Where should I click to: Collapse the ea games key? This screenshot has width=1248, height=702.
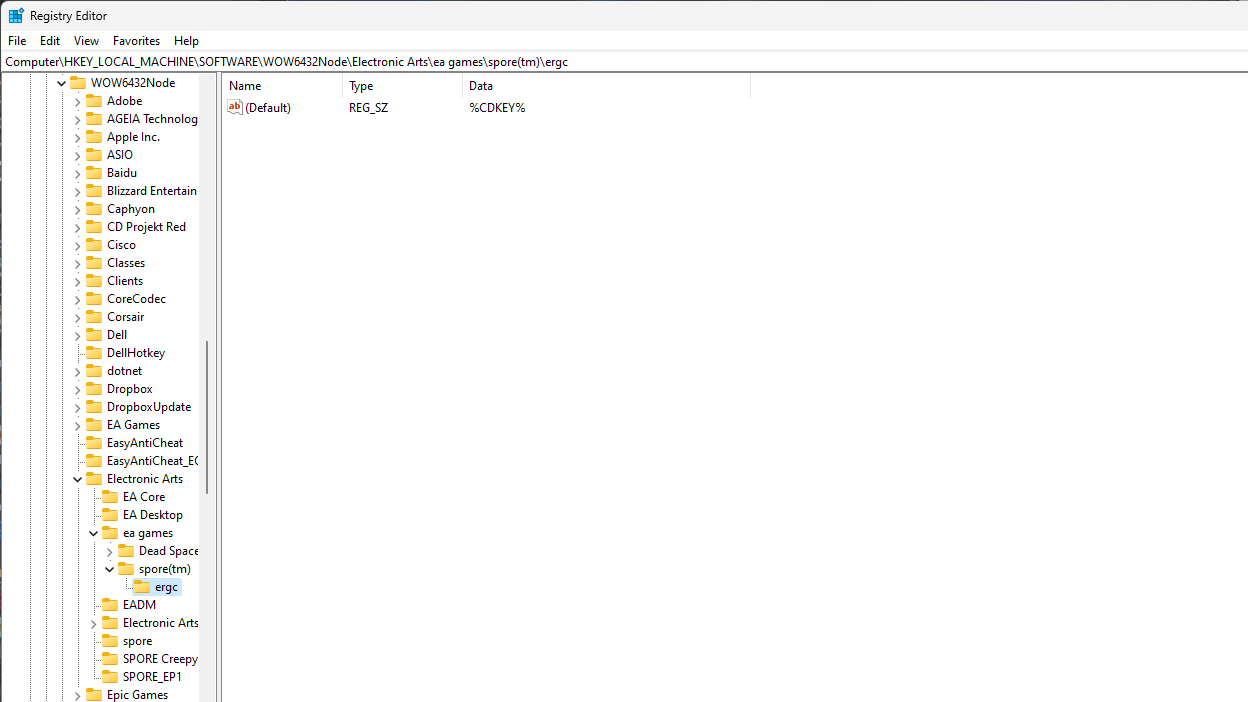93,533
